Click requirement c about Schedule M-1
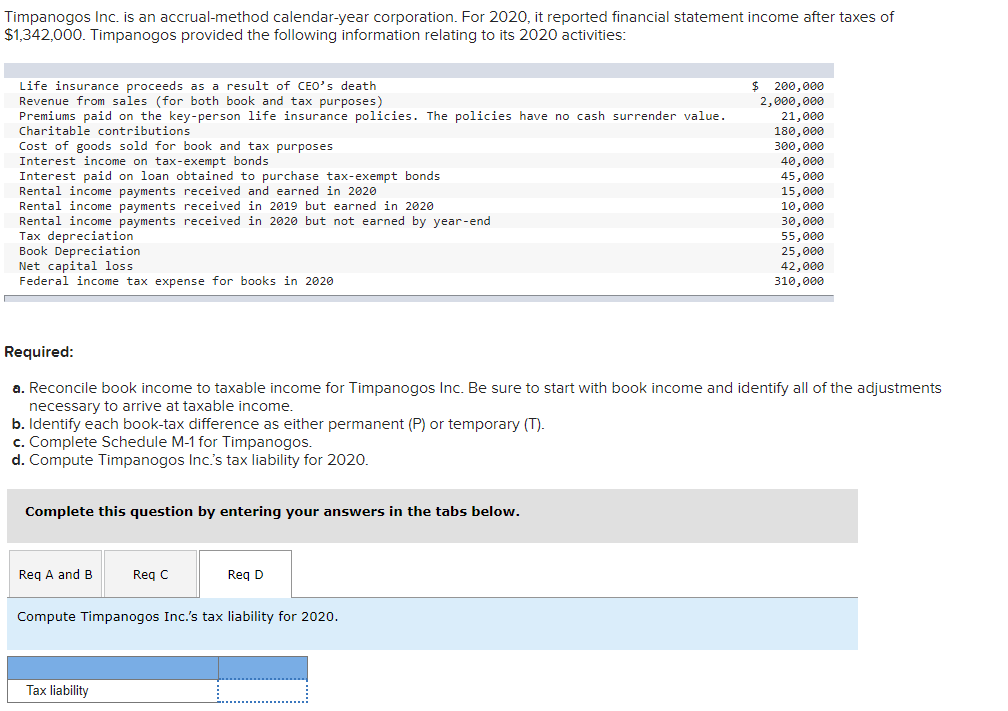 click(x=162, y=442)
